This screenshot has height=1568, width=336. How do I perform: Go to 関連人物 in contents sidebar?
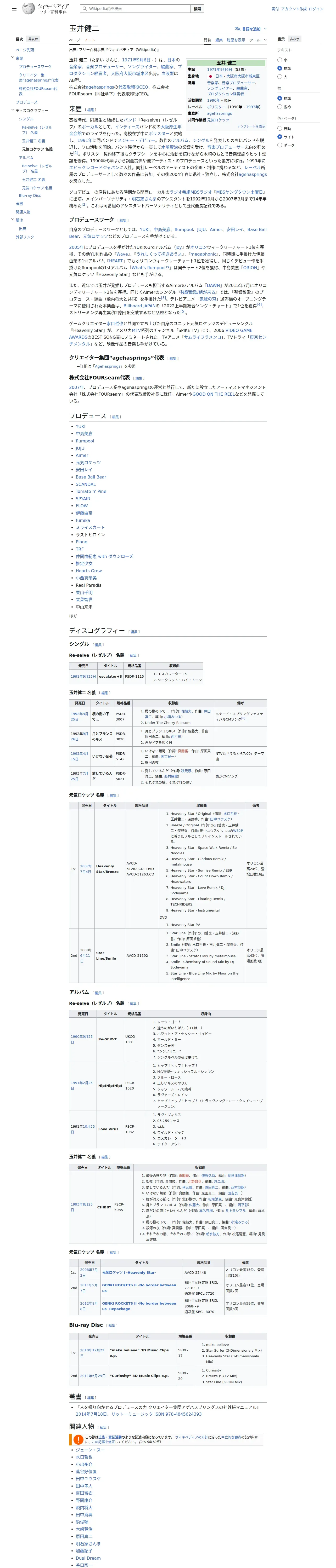[x=23, y=212]
